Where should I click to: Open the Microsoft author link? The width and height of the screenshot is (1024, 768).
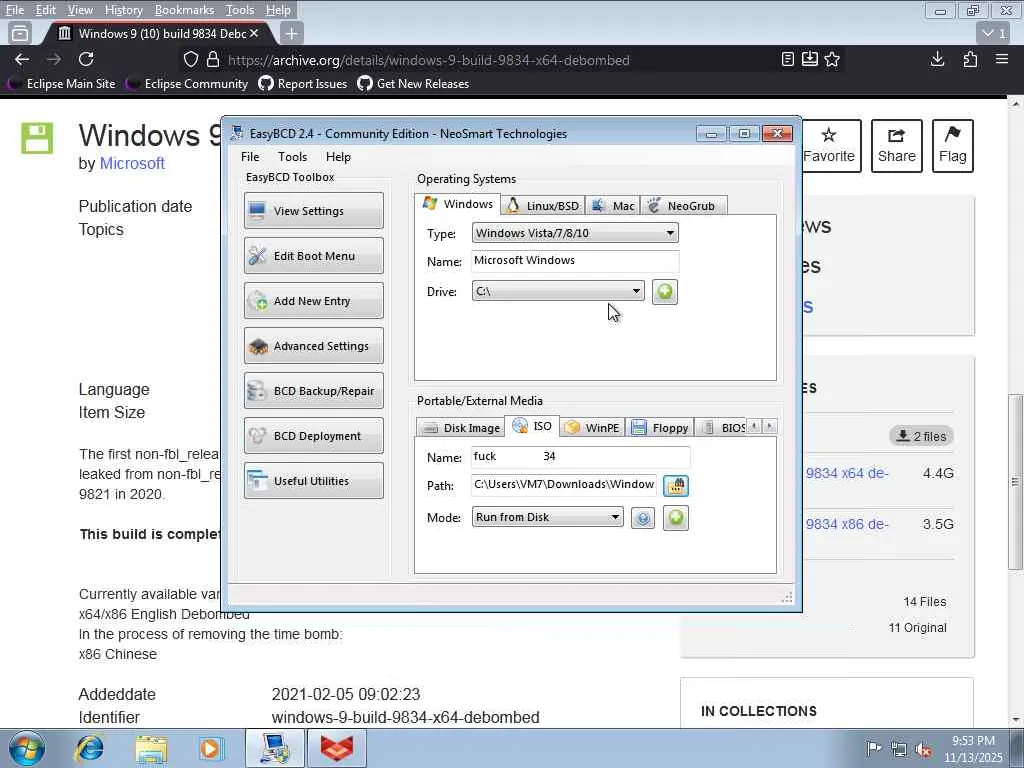point(132,163)
